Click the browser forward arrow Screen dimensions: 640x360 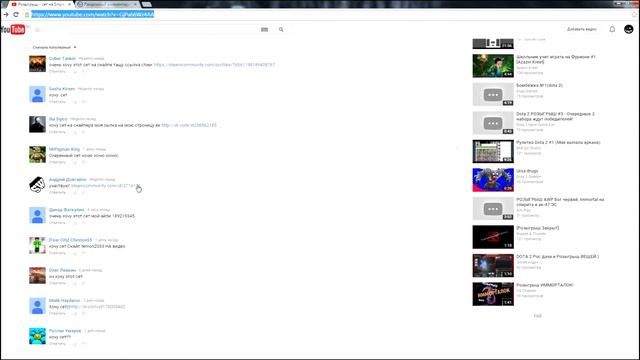(6, 14)
